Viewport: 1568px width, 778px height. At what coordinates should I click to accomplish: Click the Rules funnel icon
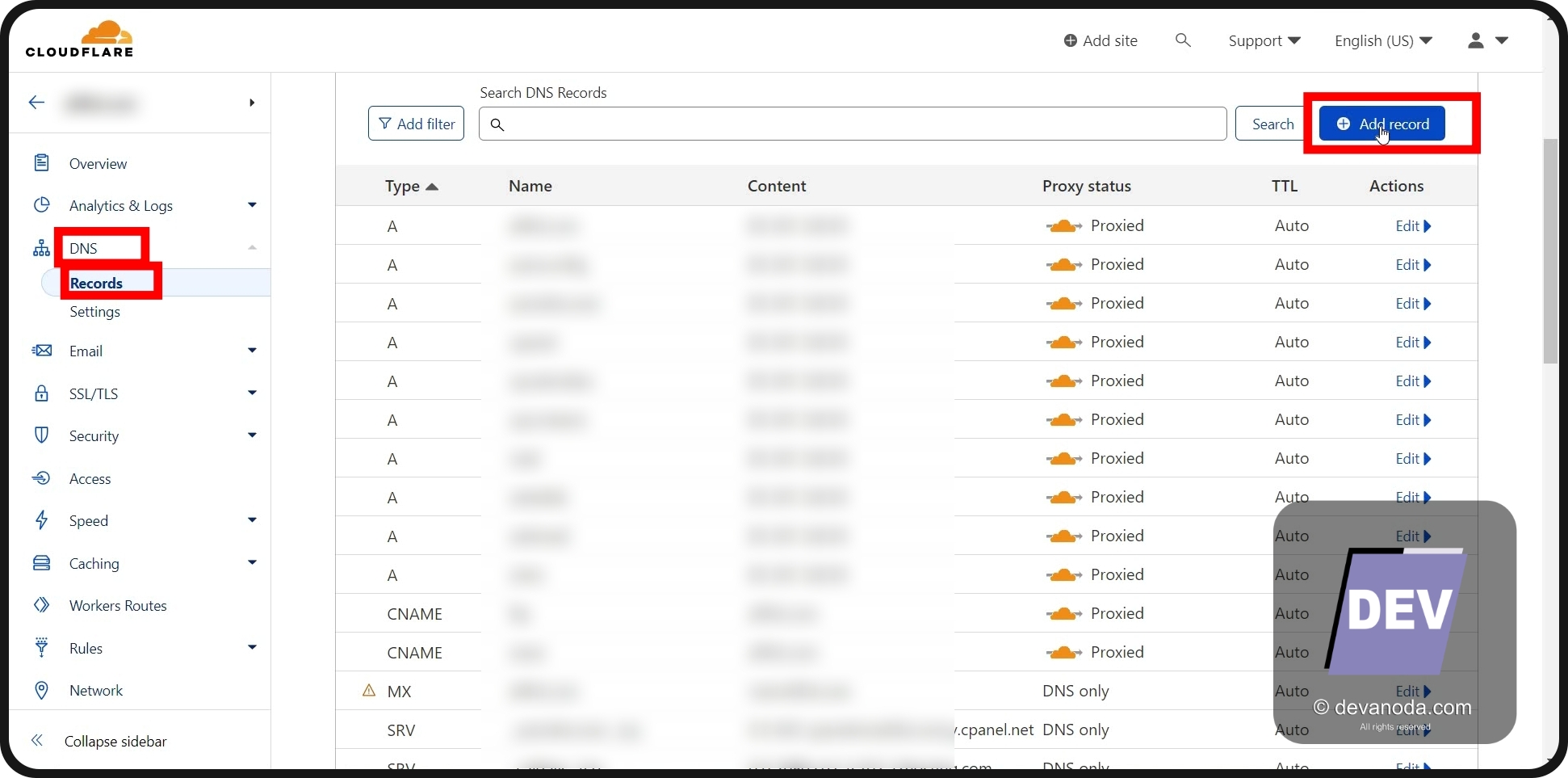click(x=41, y=646)
